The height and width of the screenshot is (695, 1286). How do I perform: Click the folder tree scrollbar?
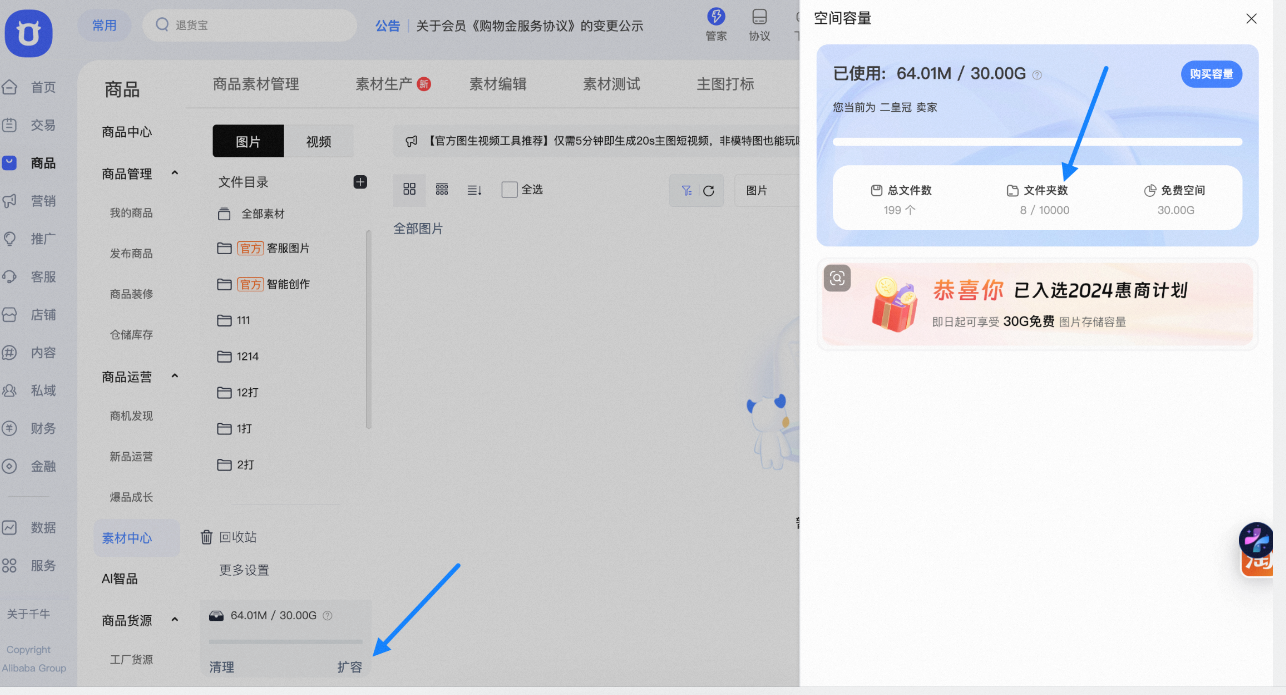click(x=368, y=330)
